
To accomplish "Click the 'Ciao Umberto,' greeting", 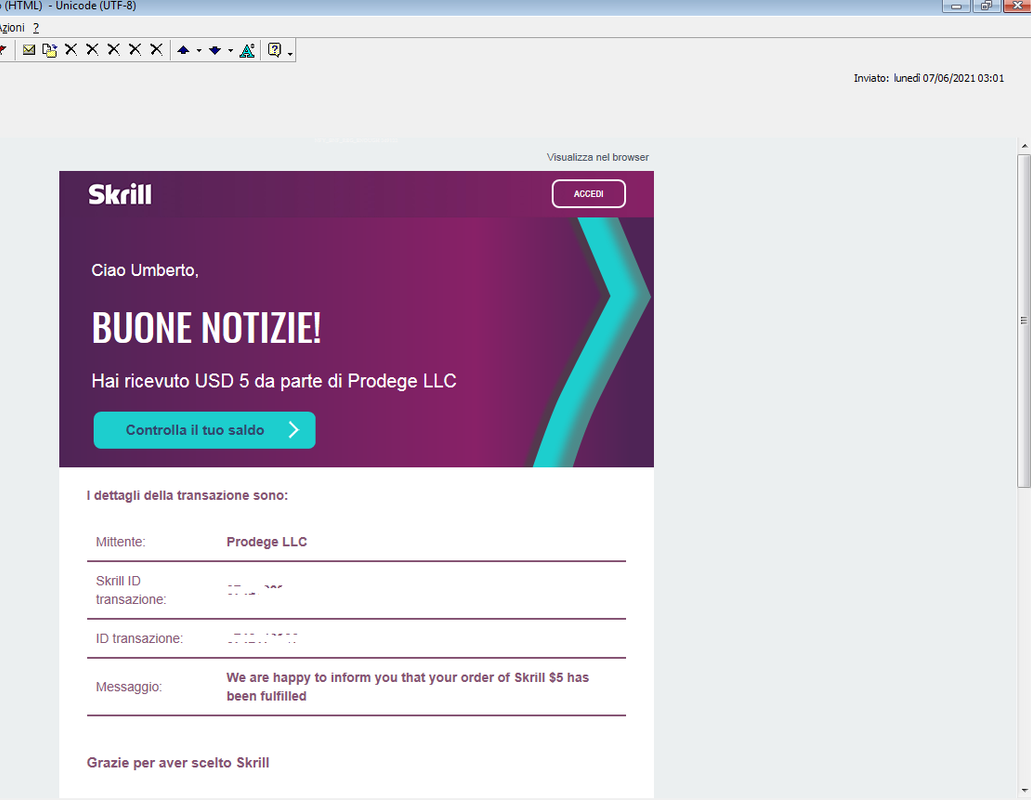I will coord(145,270).
